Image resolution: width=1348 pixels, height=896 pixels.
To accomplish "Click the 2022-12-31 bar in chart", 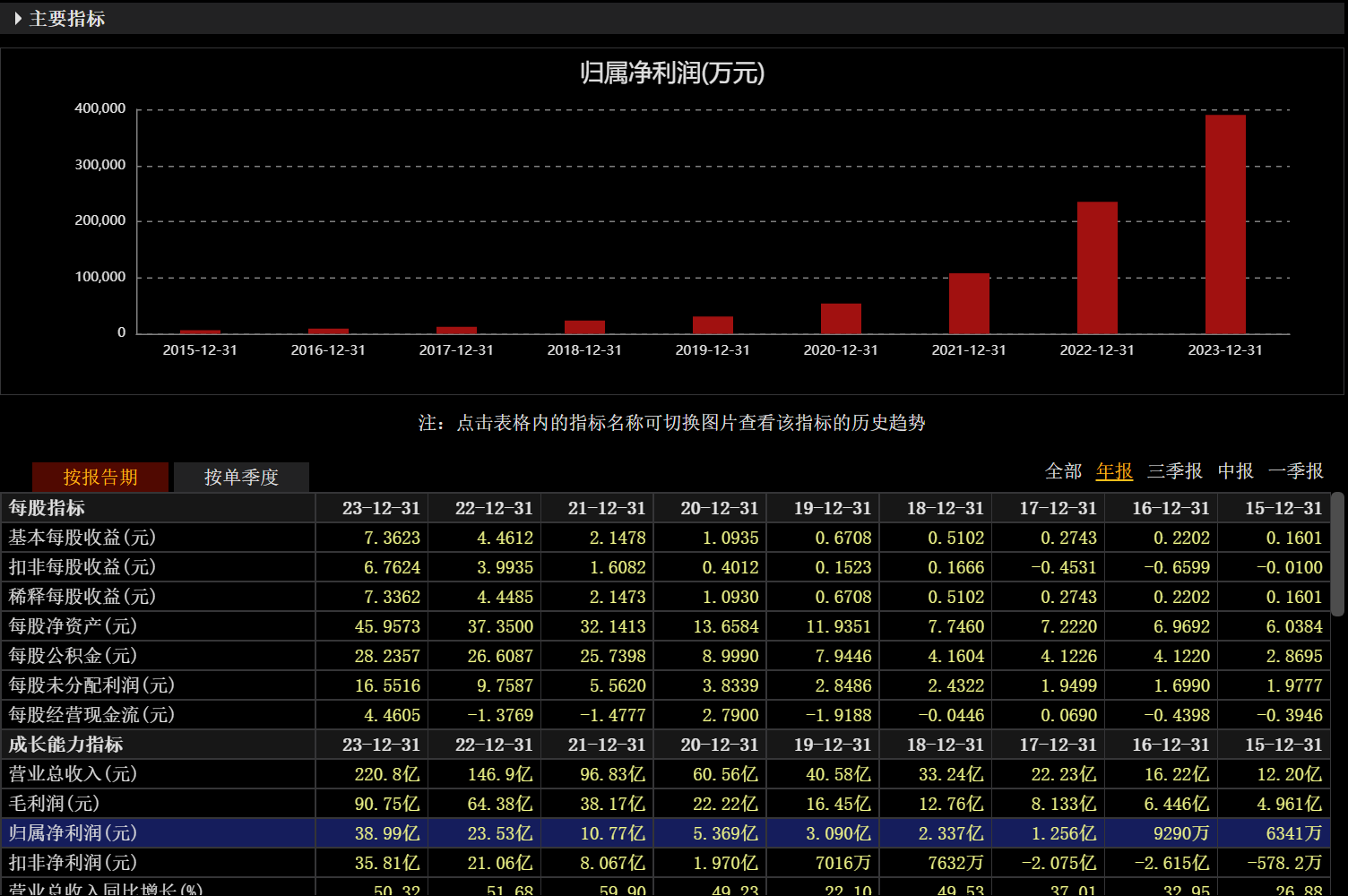I will click(x=1097, y=268).
